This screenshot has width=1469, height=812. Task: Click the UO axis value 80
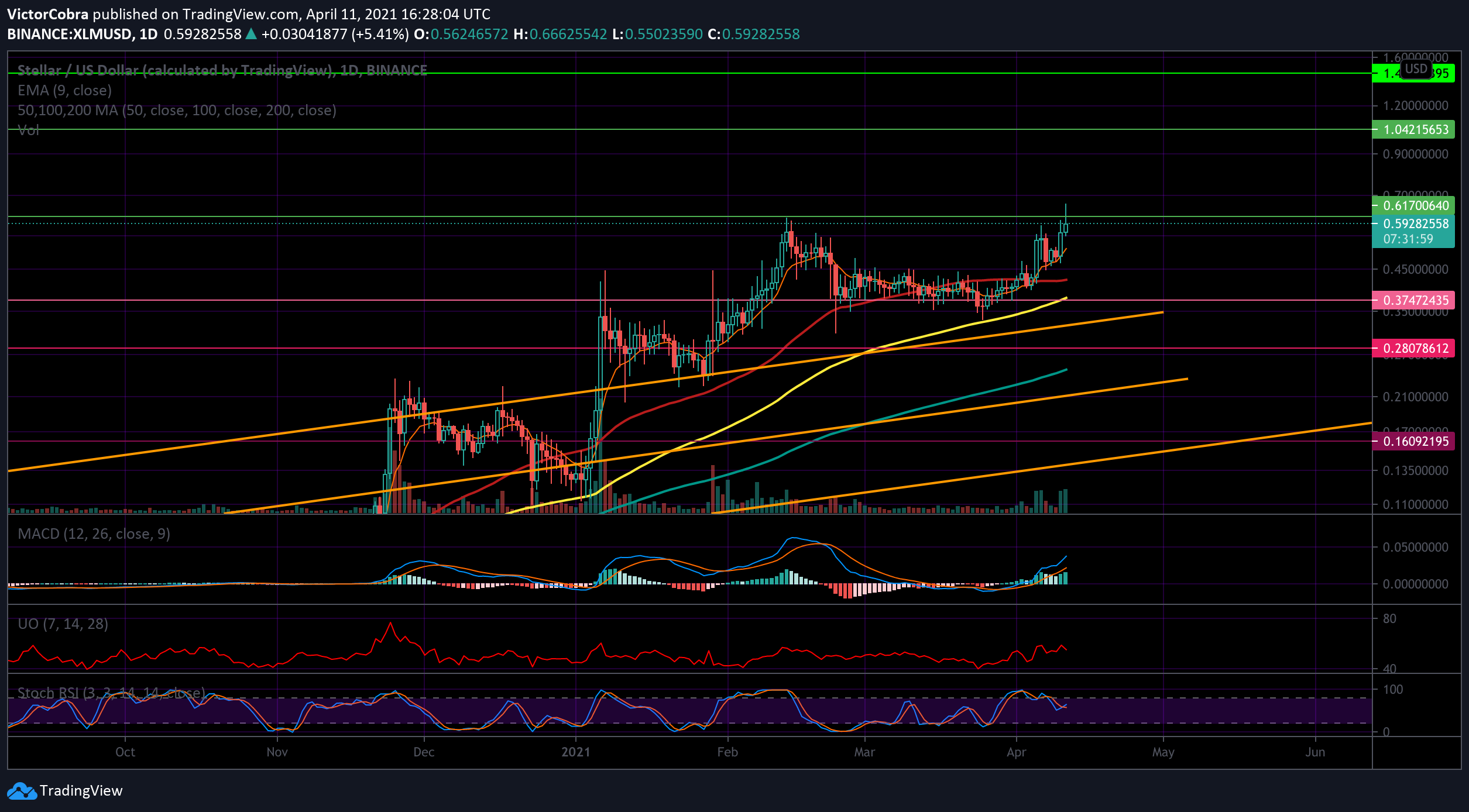pos(1390,619)
